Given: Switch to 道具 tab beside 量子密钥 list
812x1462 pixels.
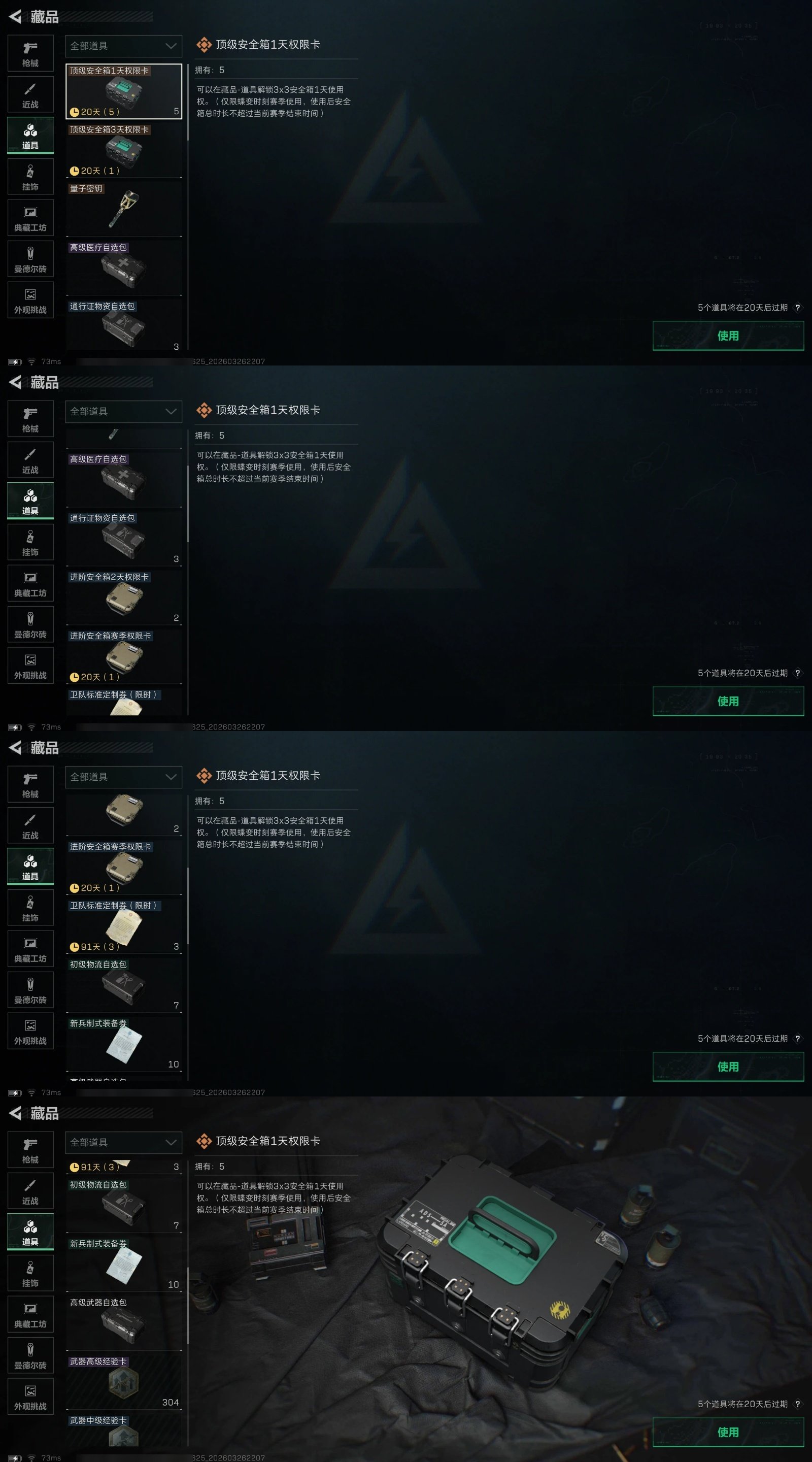Looking at the screenshot, I should coord(30,136).
